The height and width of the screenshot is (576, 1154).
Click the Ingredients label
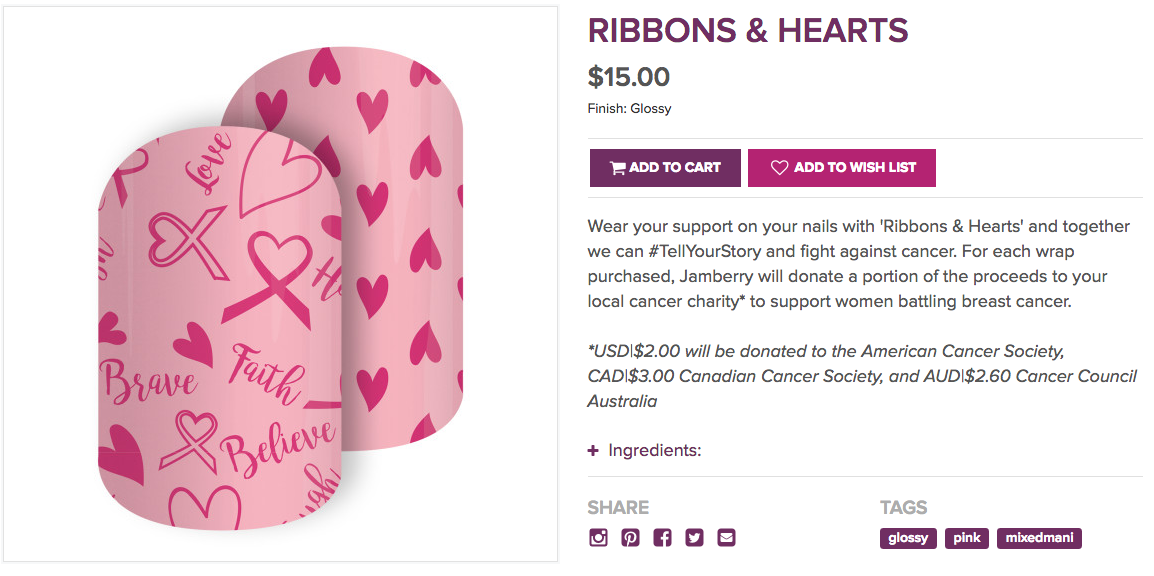(655, 451)
